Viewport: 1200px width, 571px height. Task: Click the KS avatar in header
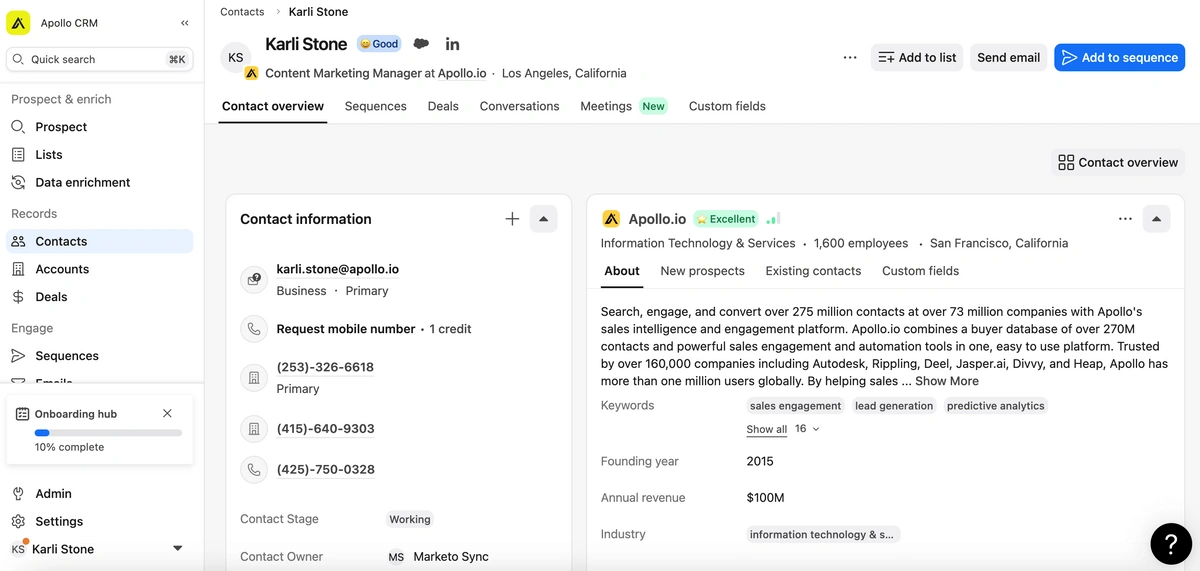tap(236, 58)
